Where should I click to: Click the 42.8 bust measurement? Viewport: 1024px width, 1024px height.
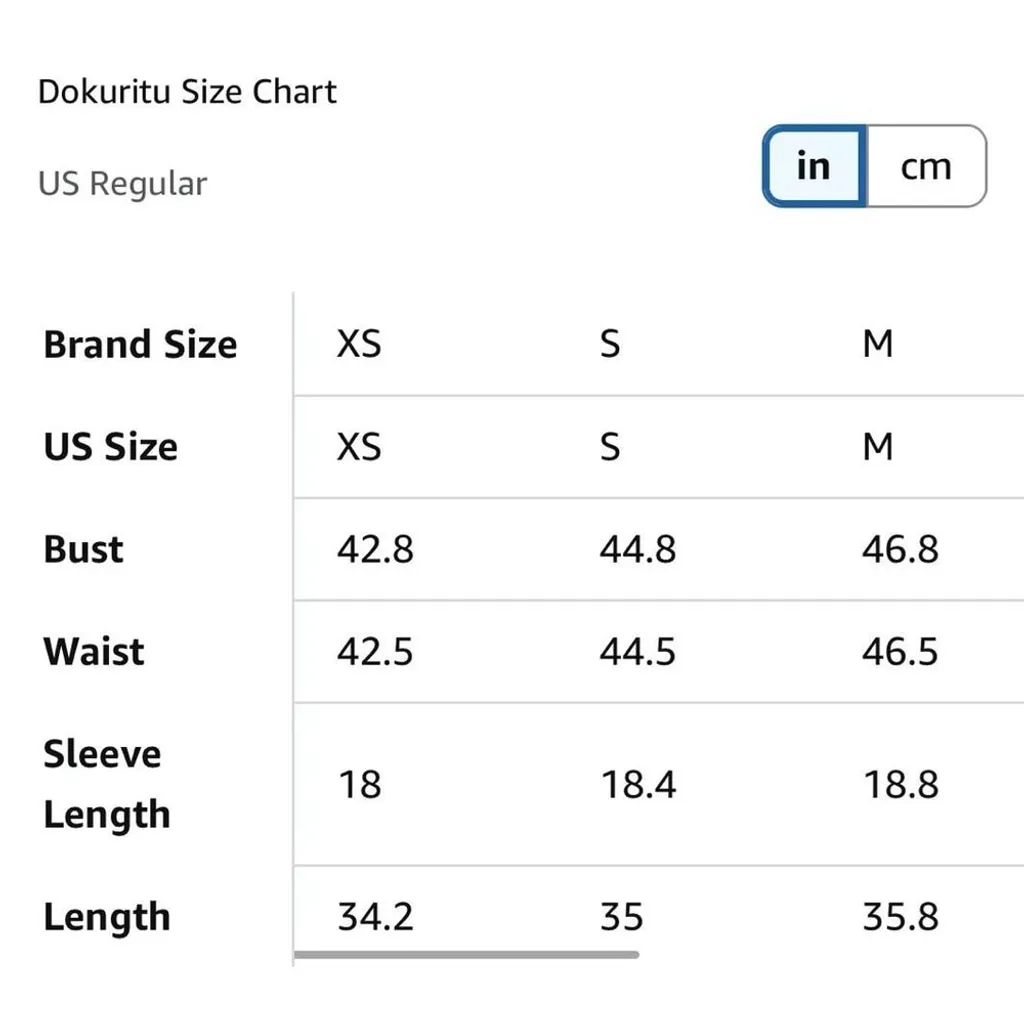coord(375,550)
